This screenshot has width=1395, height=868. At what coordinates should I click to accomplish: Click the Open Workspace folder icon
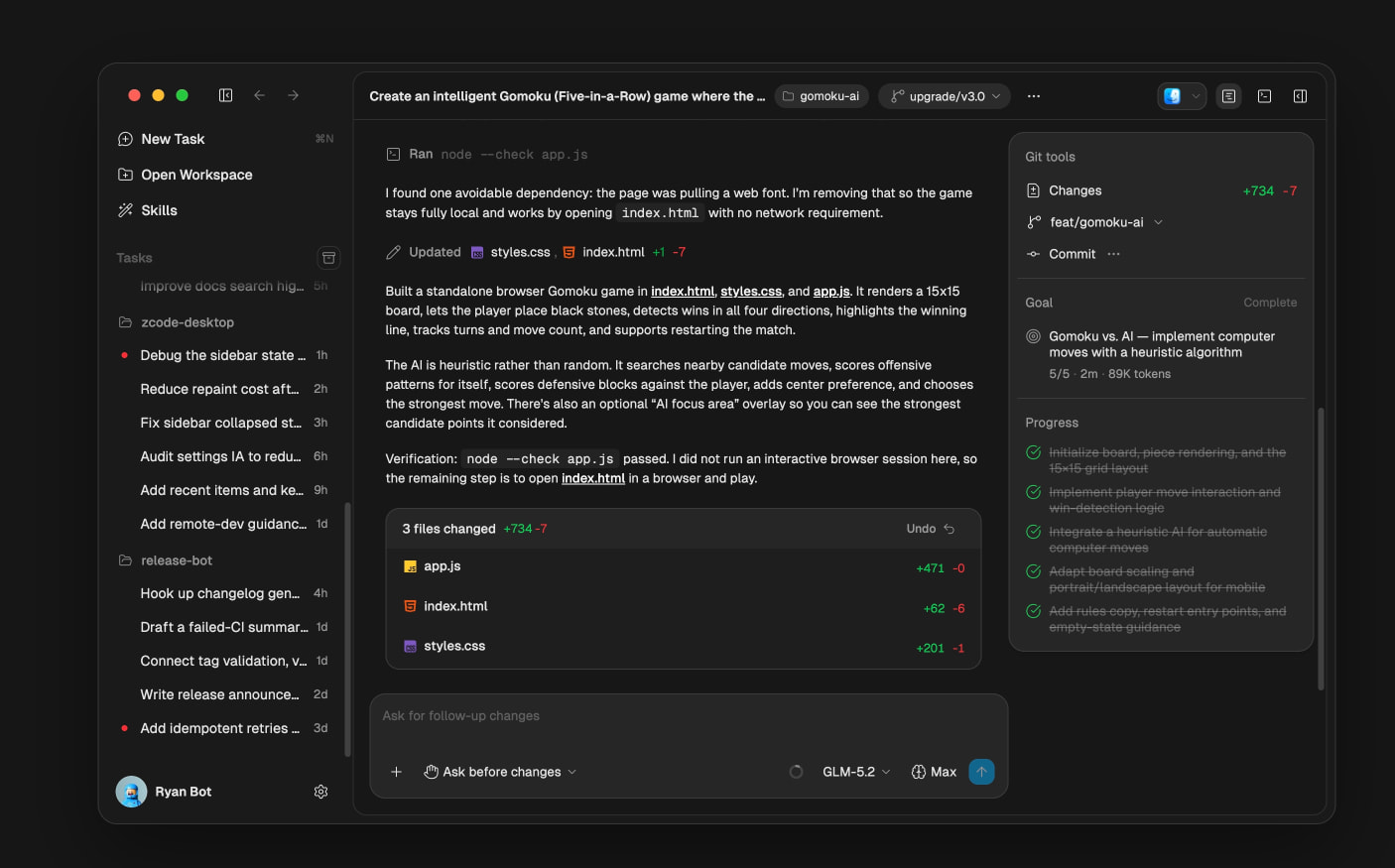(x=125, y=175)
